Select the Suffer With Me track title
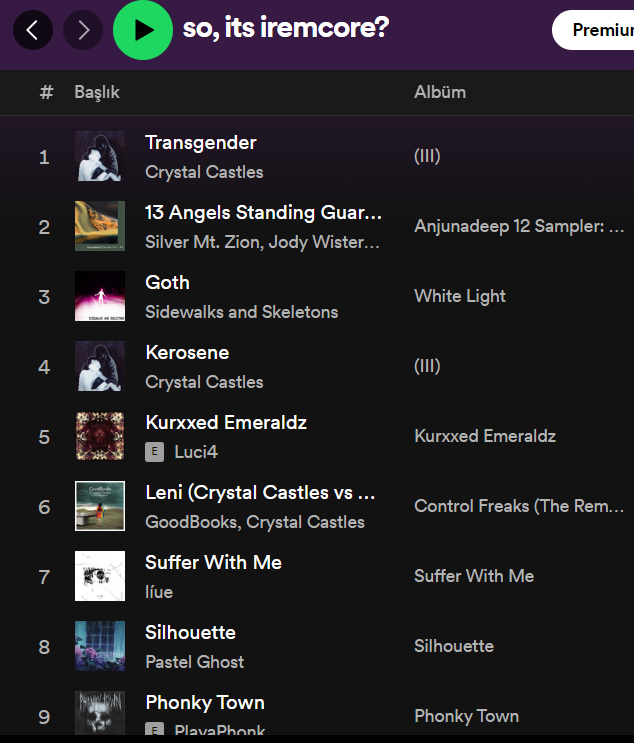This screenshot has width=634, height=743. pyautogui.click(x=213, y=562)
